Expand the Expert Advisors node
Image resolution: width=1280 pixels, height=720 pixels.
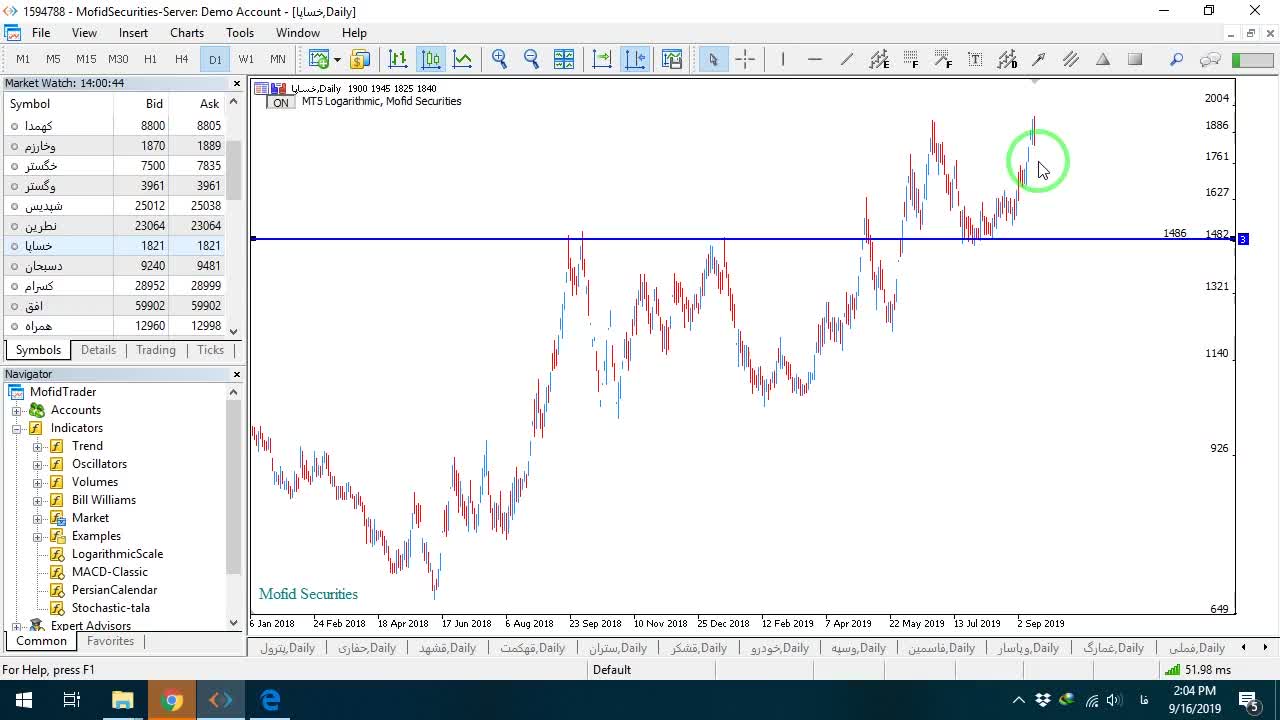click(17, 626)
